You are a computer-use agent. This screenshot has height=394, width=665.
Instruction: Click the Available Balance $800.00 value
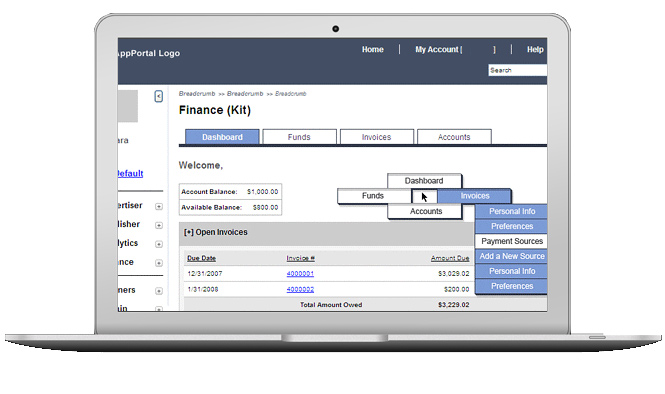point(265,207)
